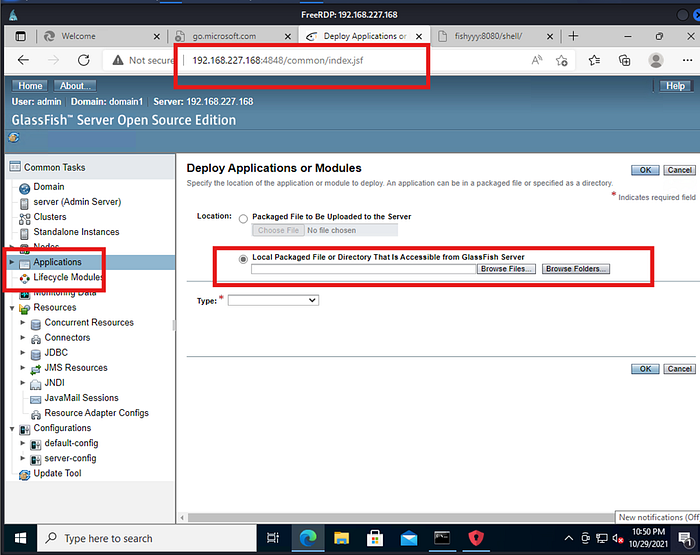This screenshot has width=700, height=555.
Task: Open the Favorites list icon
Action: [x=594, y=60]
